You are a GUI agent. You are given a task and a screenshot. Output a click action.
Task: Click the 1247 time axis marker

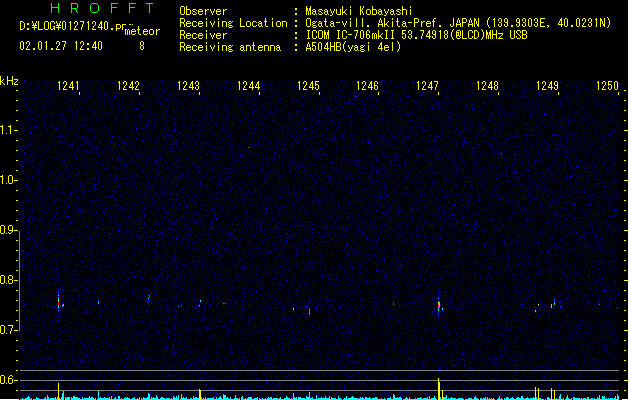point(427,86)
